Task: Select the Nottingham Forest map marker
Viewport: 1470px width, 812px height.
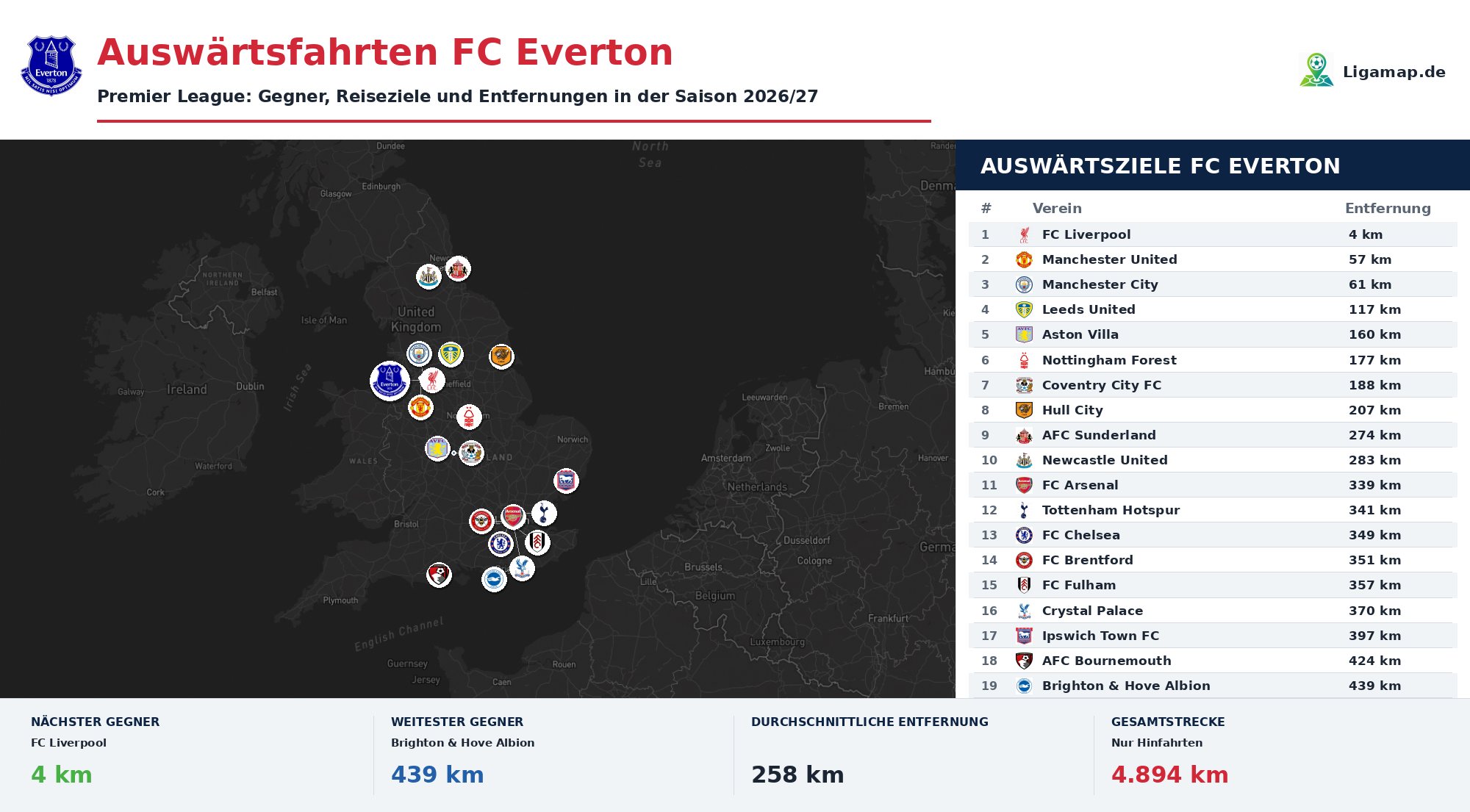Action: point(469,417)
